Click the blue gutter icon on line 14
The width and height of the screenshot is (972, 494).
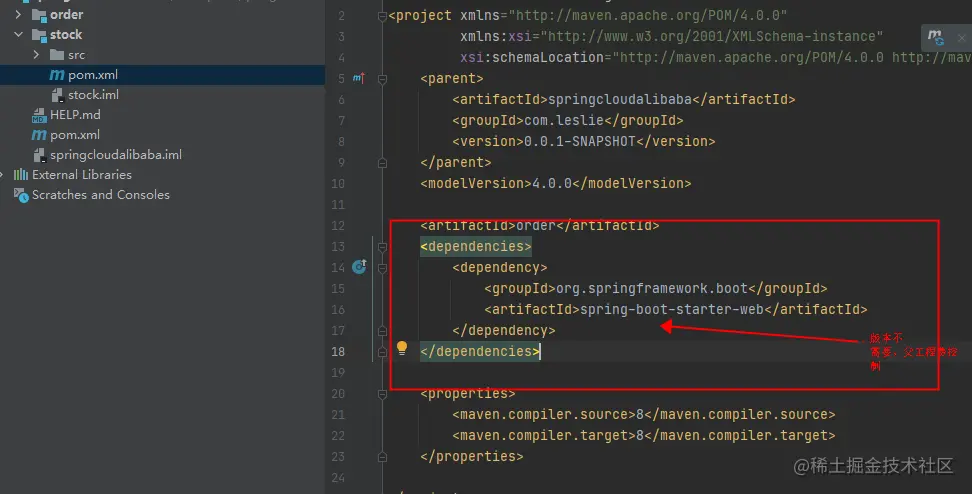pyautogui.click(x=359, y=267)
